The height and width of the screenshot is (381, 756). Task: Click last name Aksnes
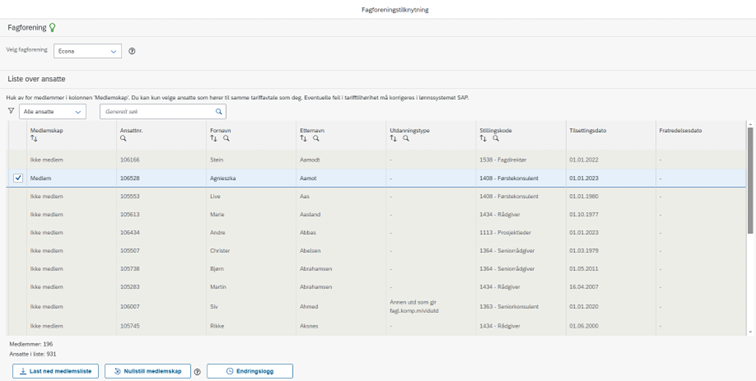click(x=309, y=326)
